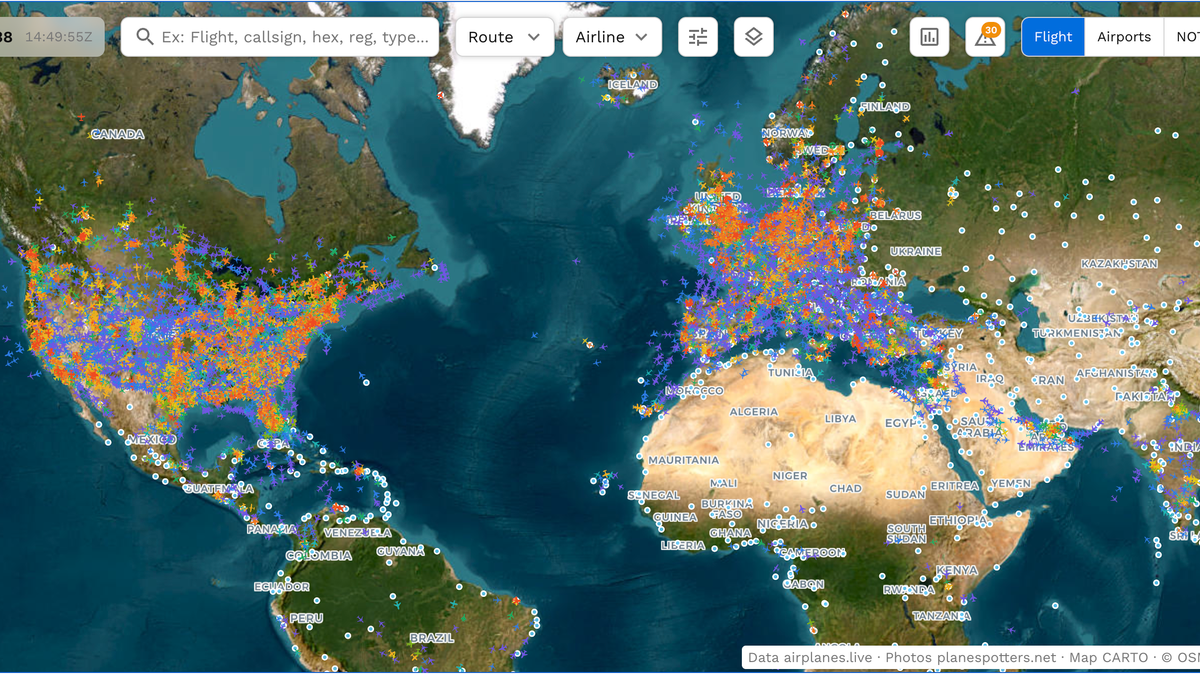Click the ALGERIA map label

(x=754, y=412)
